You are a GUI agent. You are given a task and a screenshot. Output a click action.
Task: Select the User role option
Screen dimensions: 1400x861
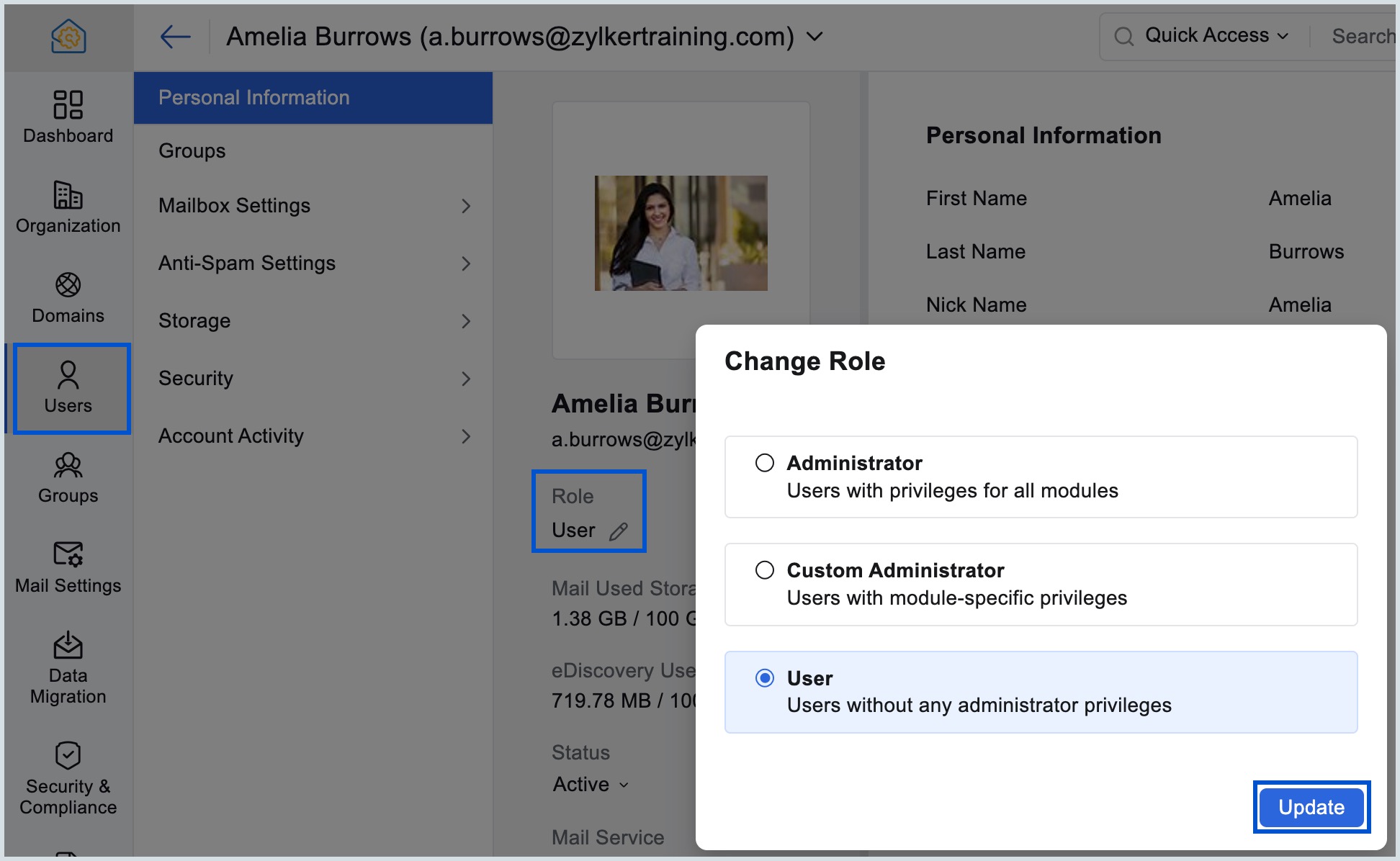(x=765, y=677)
